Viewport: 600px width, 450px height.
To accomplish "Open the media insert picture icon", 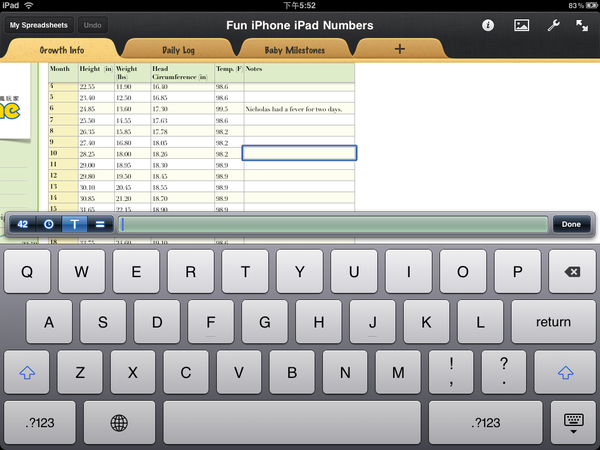I will pos(521,26).
